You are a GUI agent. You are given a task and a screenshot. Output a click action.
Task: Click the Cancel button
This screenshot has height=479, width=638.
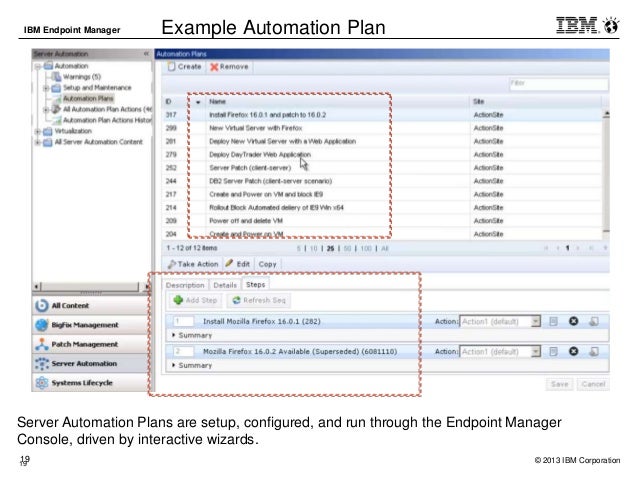[593, 384]
